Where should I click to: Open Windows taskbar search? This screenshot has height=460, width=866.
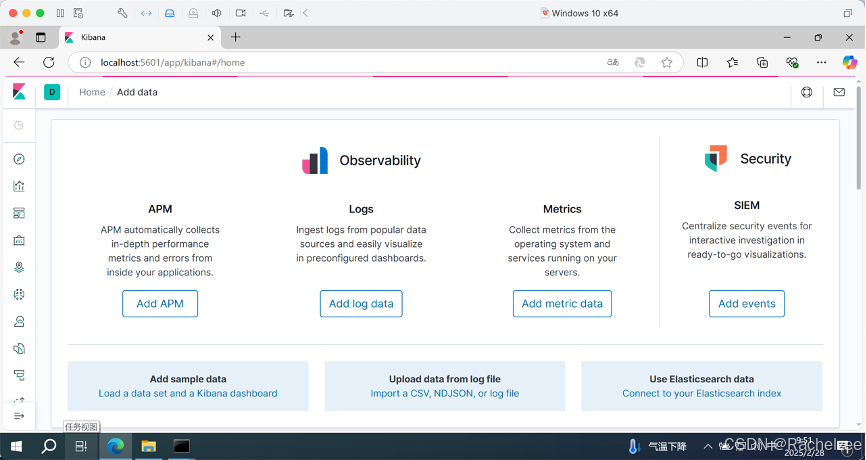49,446
